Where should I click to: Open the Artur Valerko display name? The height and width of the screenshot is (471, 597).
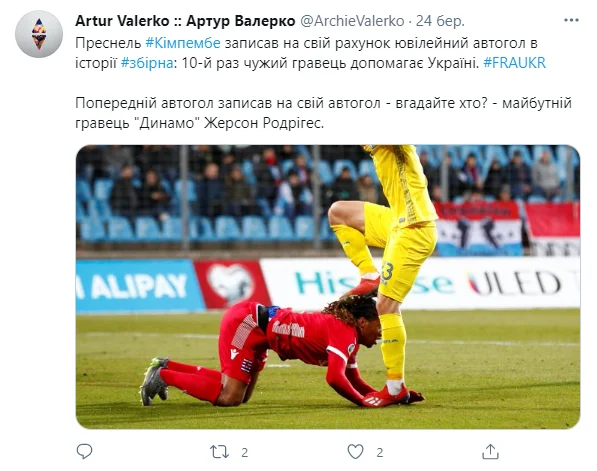pos(185,21)
